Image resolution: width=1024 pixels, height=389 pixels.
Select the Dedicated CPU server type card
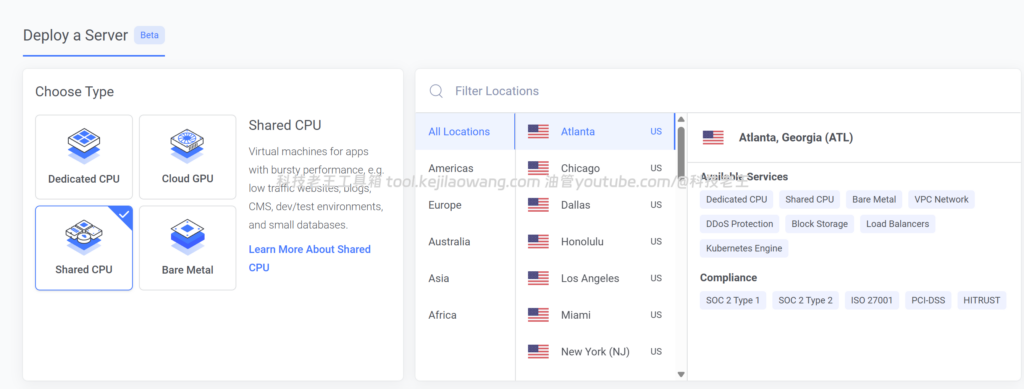pyautogui.click(x=84, y=157)
